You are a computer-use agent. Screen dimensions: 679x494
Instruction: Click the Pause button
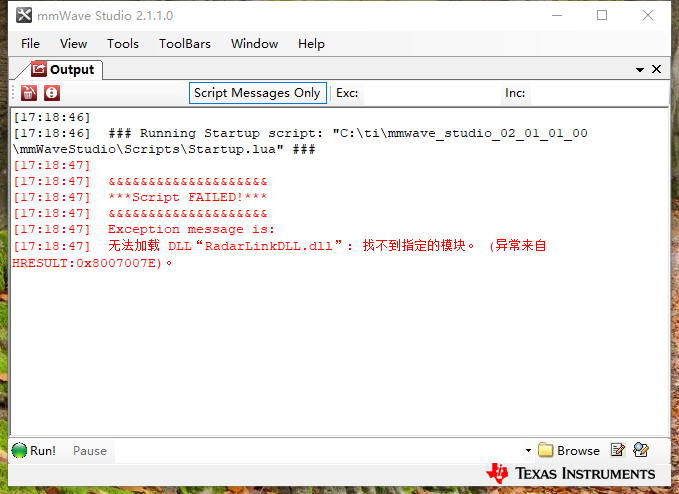coord(90,451)
